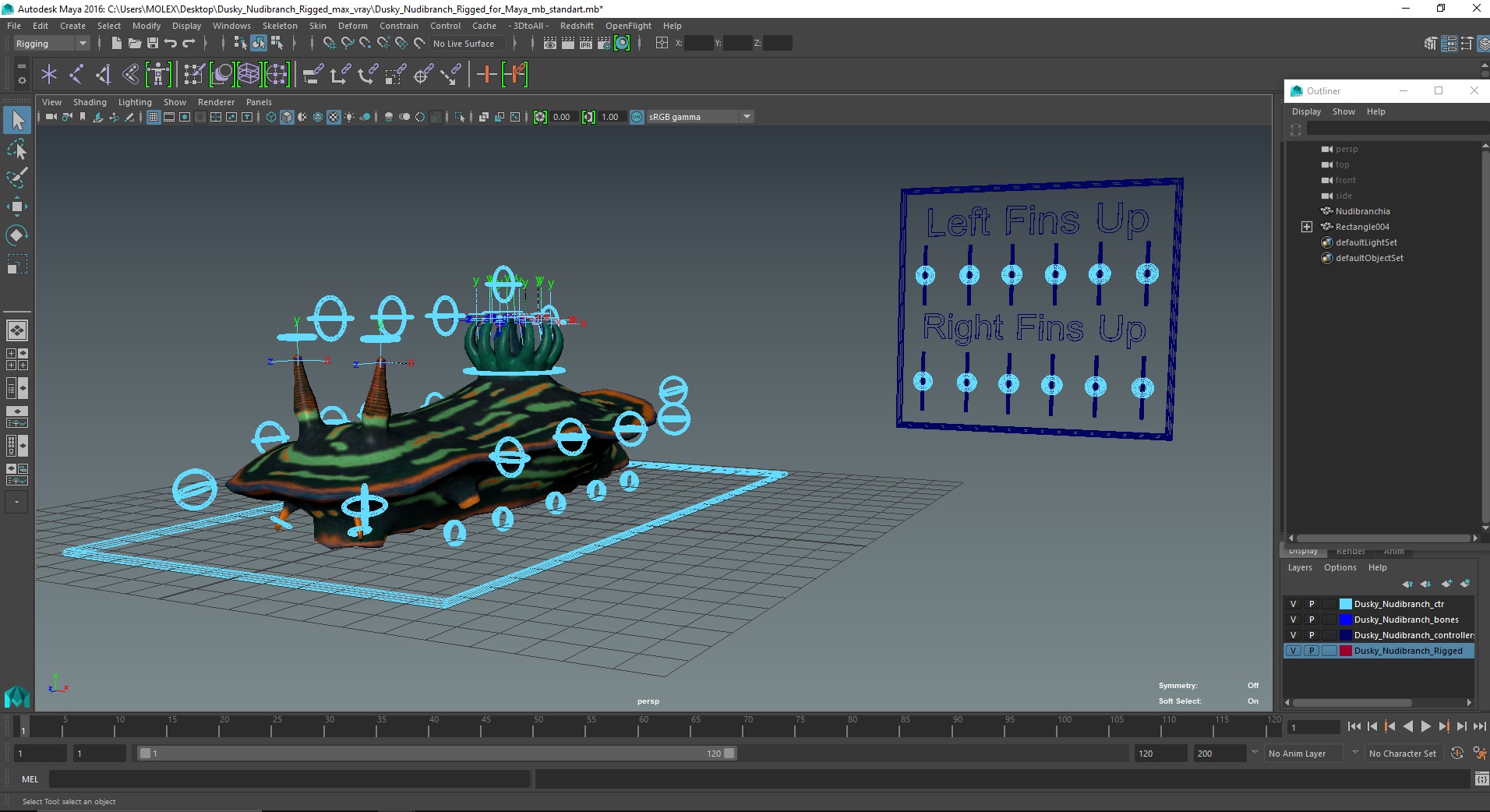This screenshot has height=812, width=1490.
Task: Activate the Lasso select tool
Action: (17, 149)
